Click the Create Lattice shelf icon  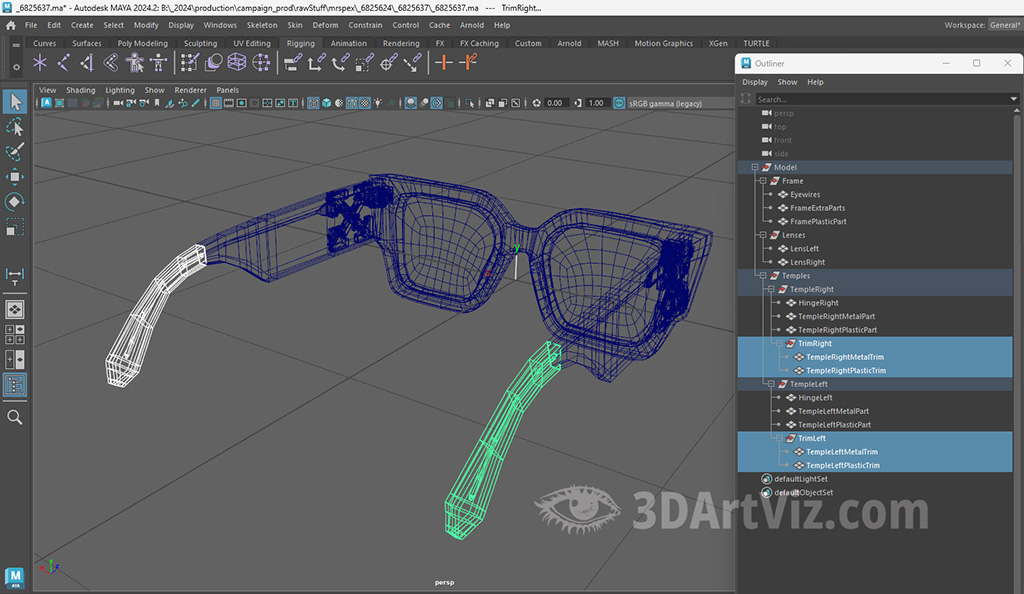tap(237, 63)
